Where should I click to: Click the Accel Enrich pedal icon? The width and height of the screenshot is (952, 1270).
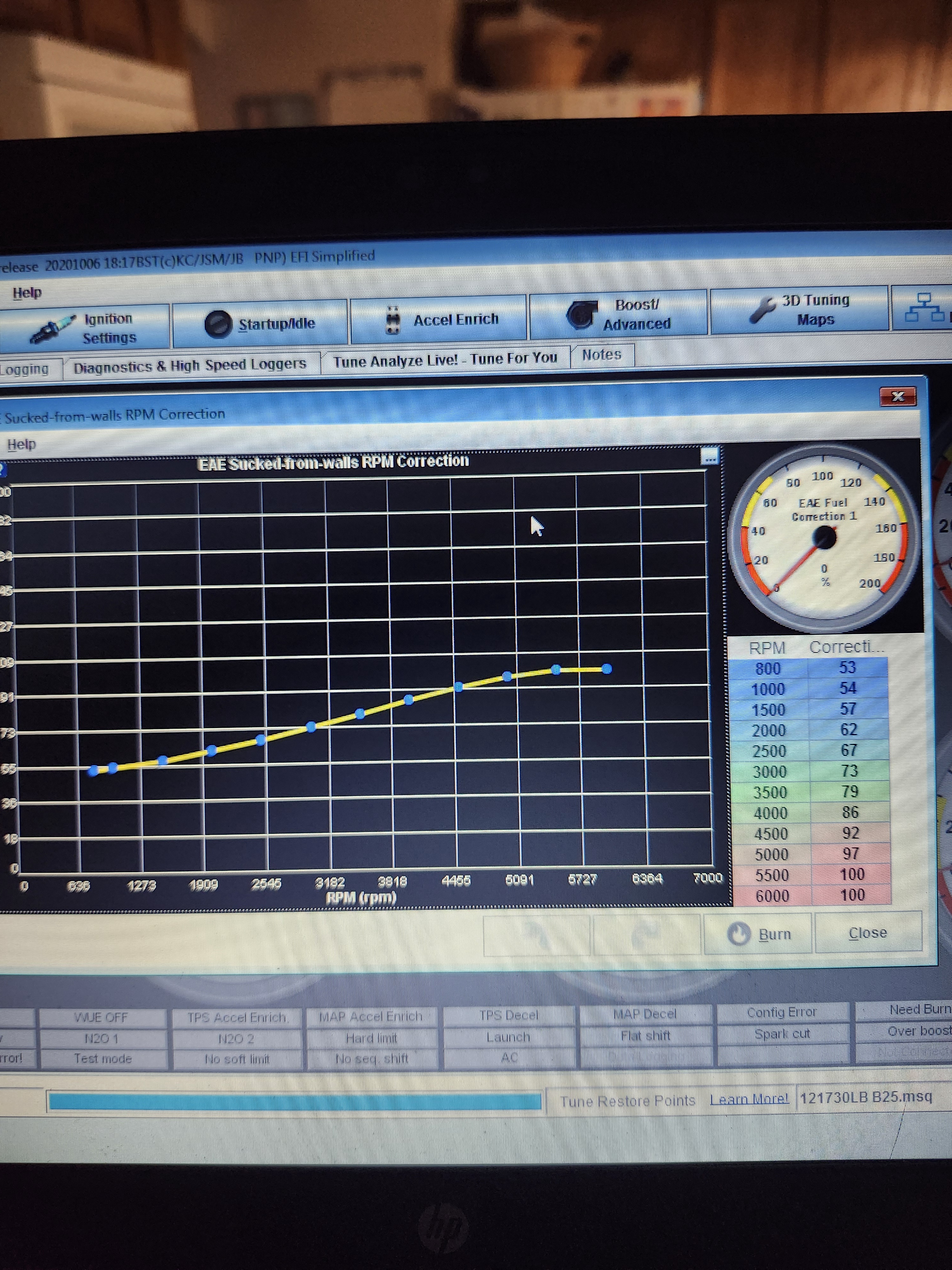coord(393,320)
